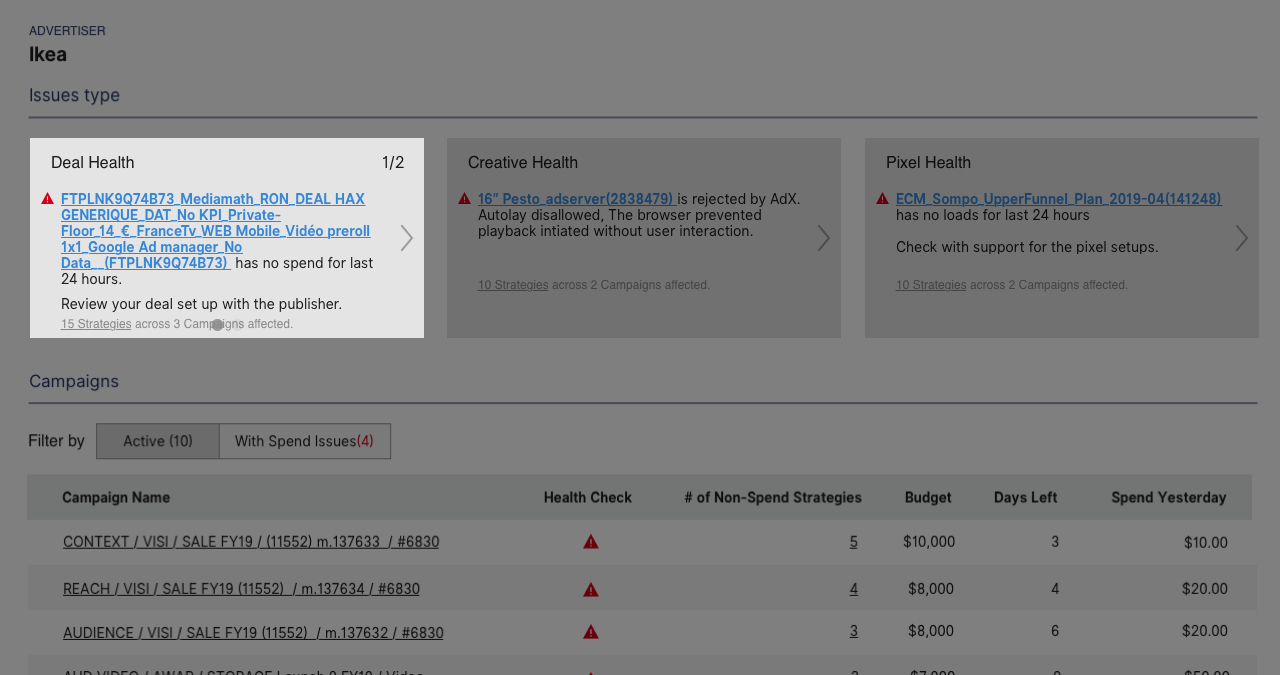
Task: Click the Spend Yesterday column header
Action: pyautogui.click(x=1169, y=497)
